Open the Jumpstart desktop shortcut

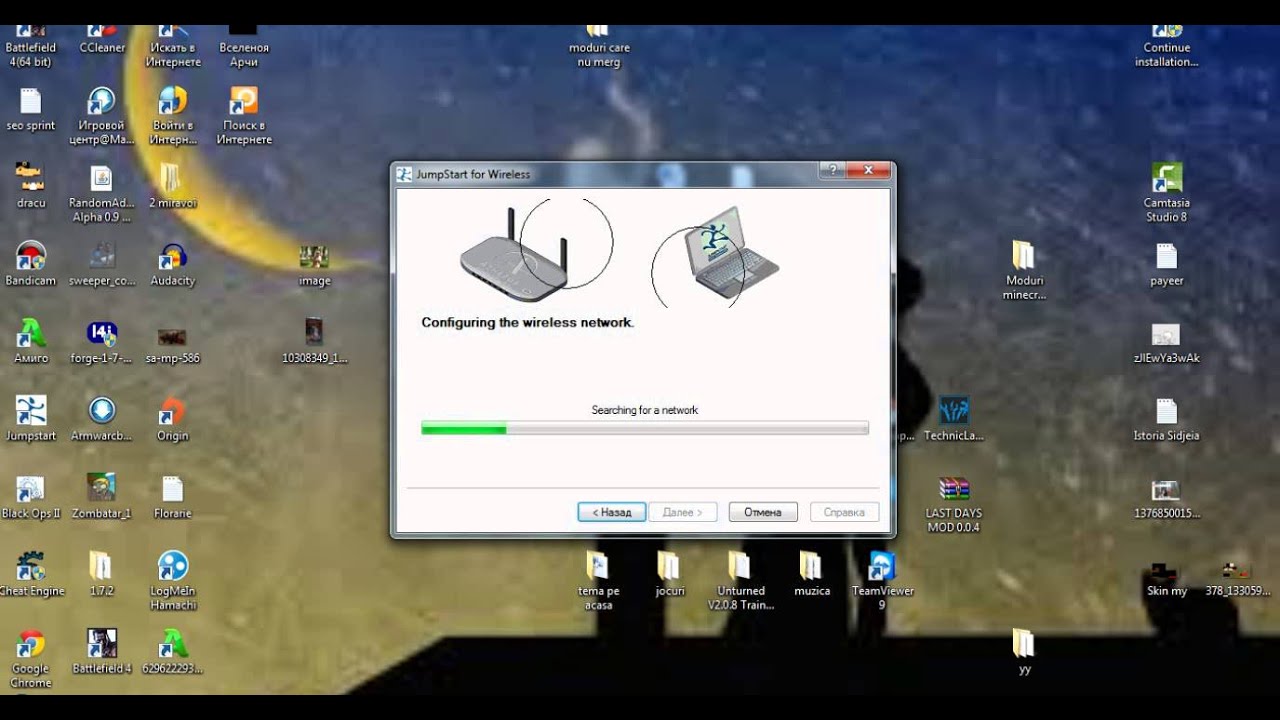[x=31, y=419]
